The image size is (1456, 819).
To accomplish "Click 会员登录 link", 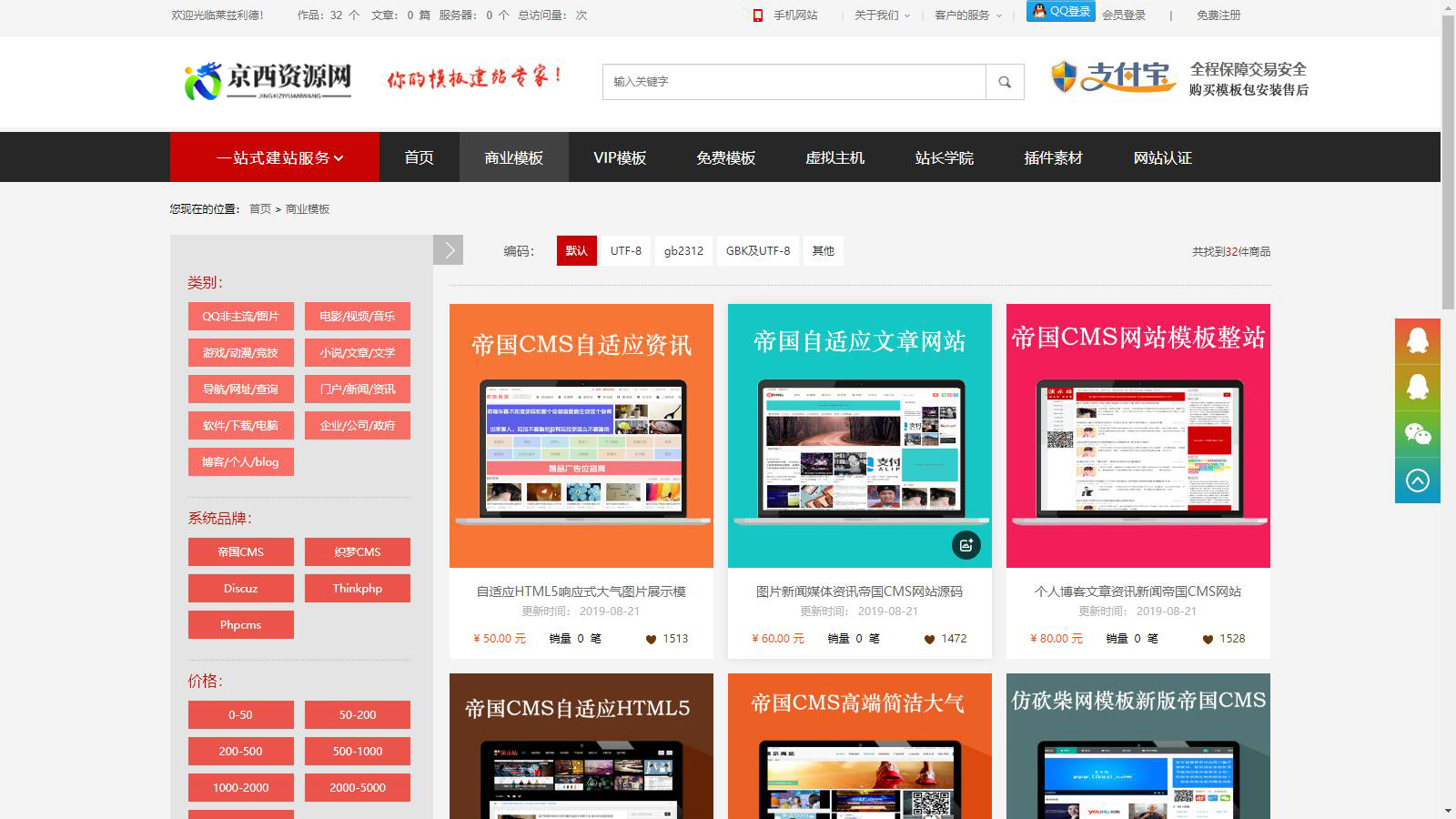I will (x=1124, y=15).
